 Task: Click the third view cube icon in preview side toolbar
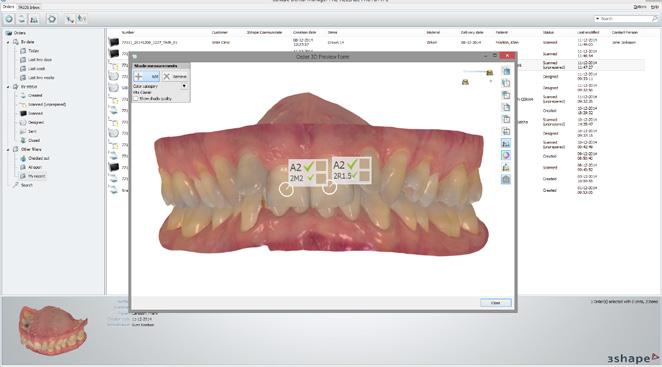(x=506, y=95)
